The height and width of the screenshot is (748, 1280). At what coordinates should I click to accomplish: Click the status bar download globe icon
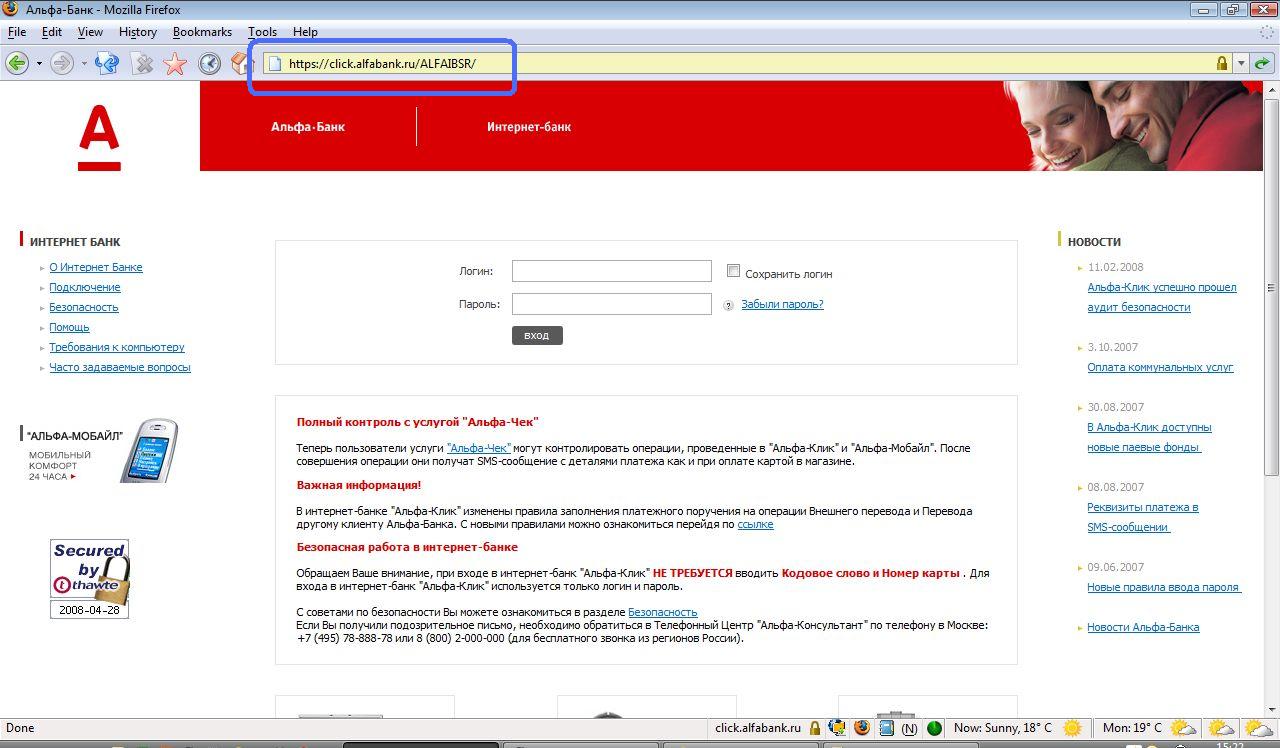[838, 728]
